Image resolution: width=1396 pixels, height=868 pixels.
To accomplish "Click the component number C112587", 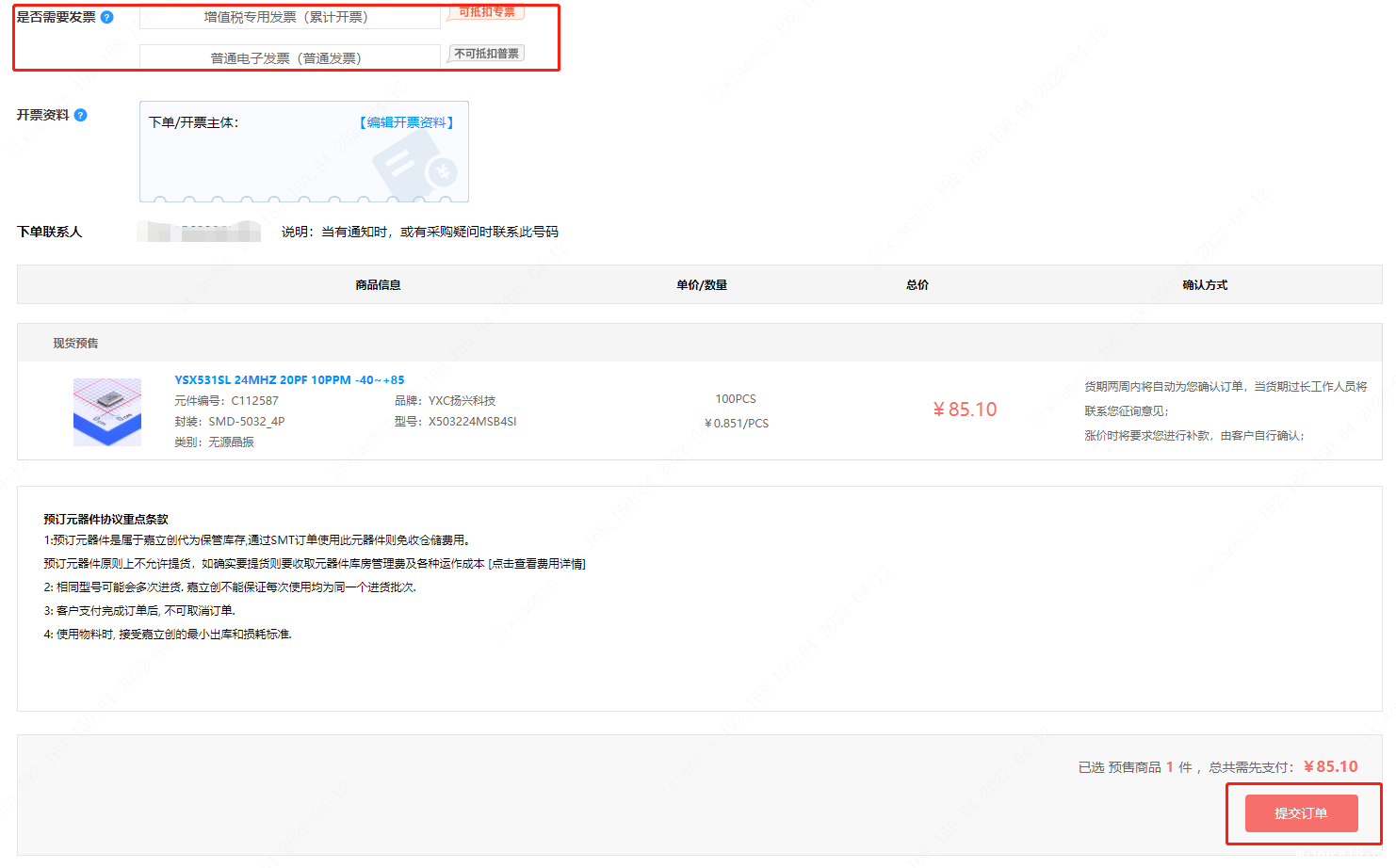I will 254,401.
